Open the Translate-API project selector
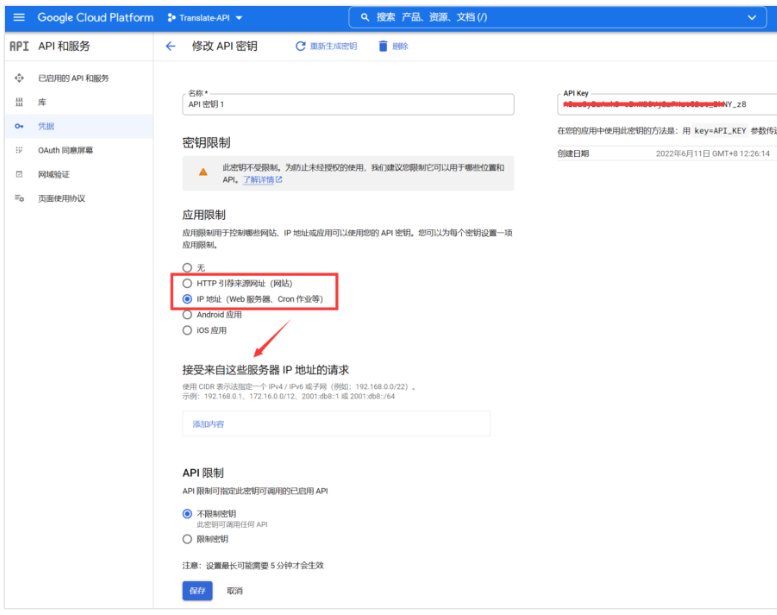The width and height of the screenshot is (777, 615). click(x=205, y=18)
